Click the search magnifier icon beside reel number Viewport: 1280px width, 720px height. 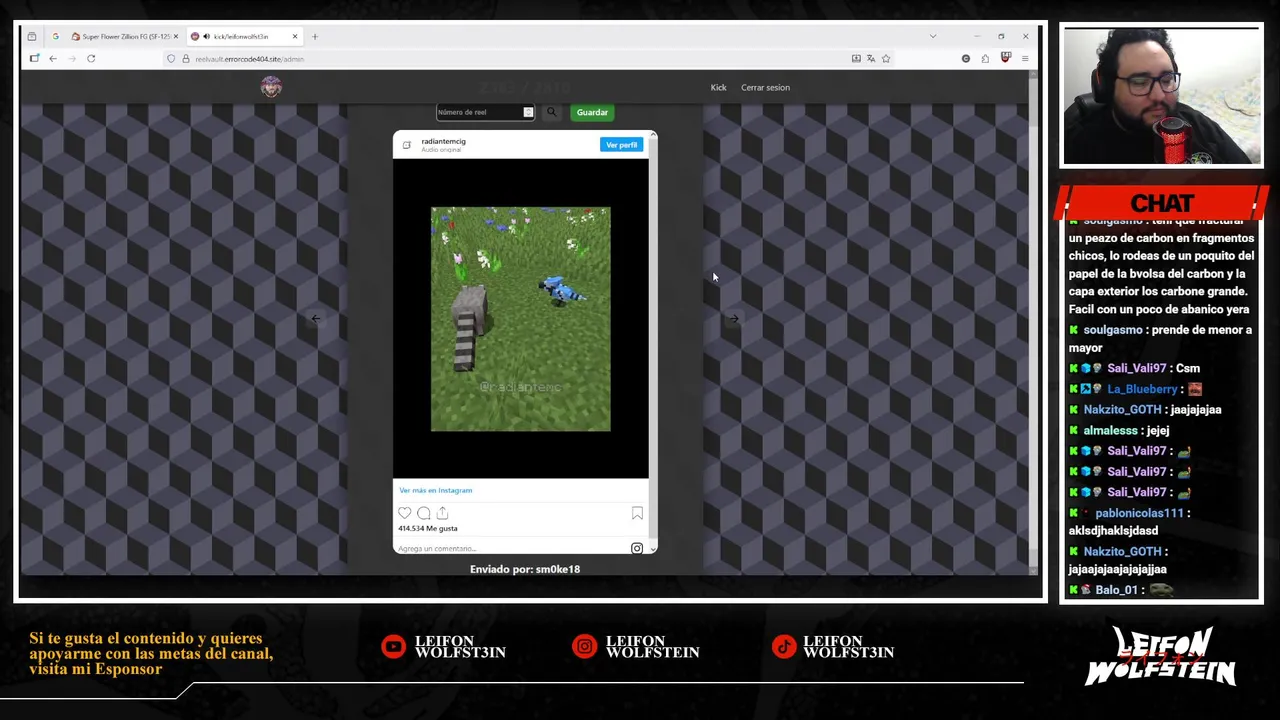click(551, 112)
